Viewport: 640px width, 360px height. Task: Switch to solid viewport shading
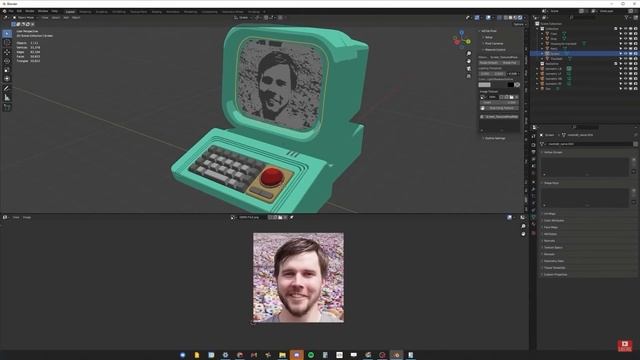511,18
